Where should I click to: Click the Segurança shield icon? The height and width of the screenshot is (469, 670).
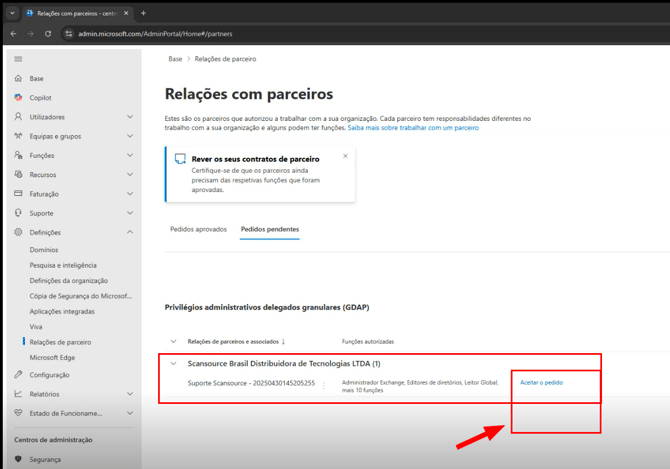tap(18, 459)
